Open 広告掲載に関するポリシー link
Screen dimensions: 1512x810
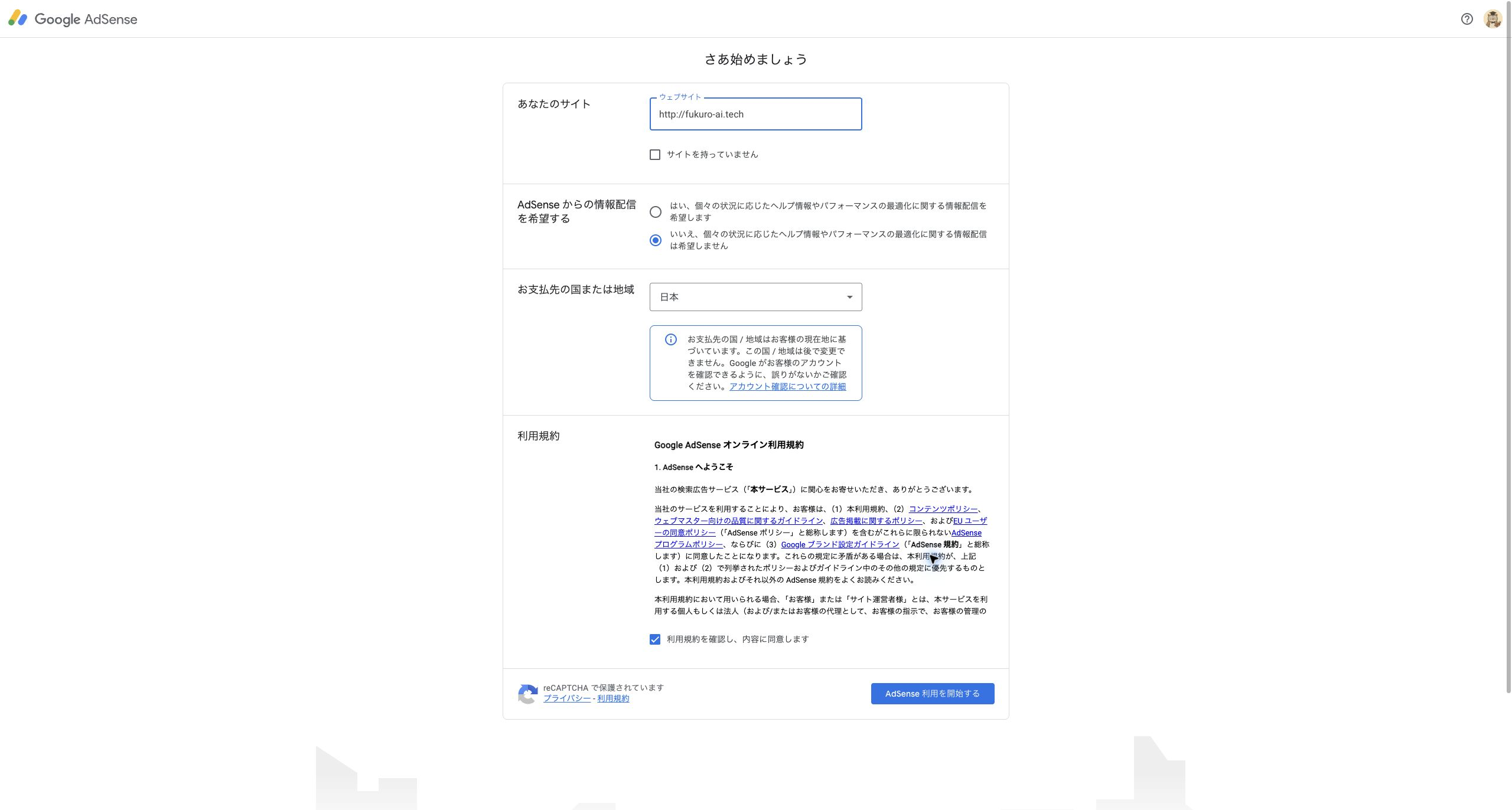pyautogui.click(x=876, y=521)
